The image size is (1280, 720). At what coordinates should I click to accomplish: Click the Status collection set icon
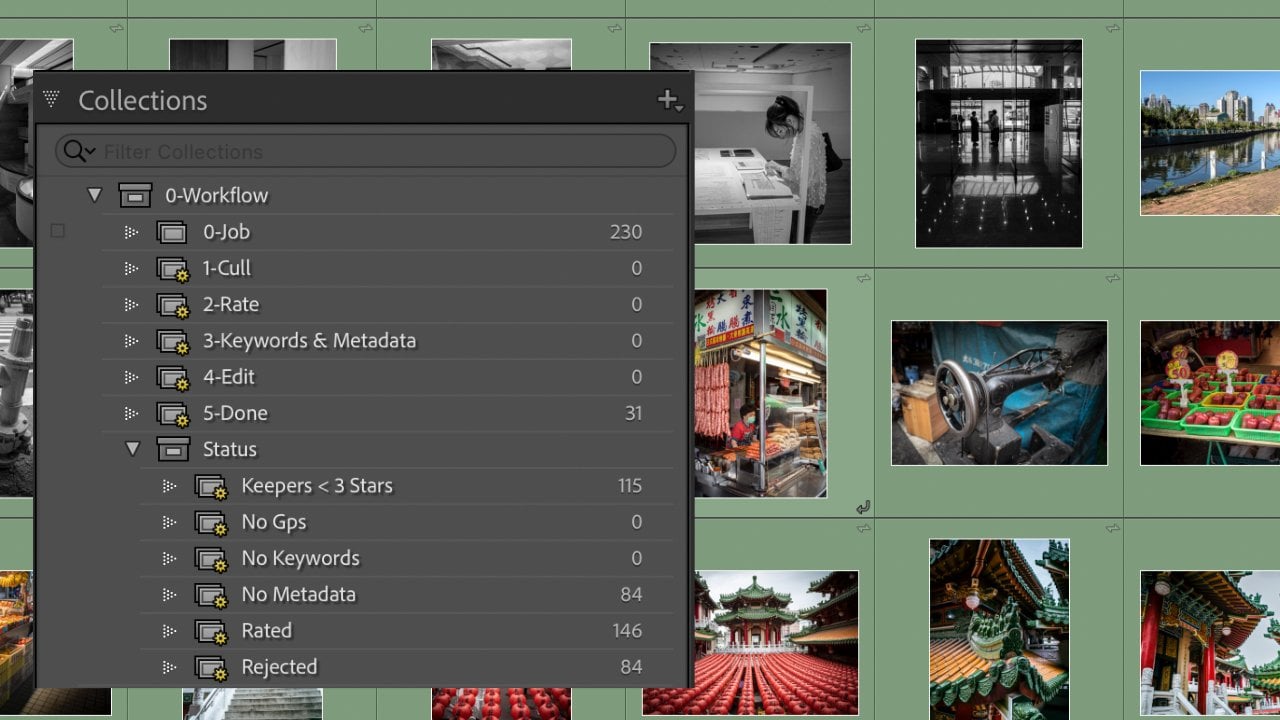(x=173, y=450)
